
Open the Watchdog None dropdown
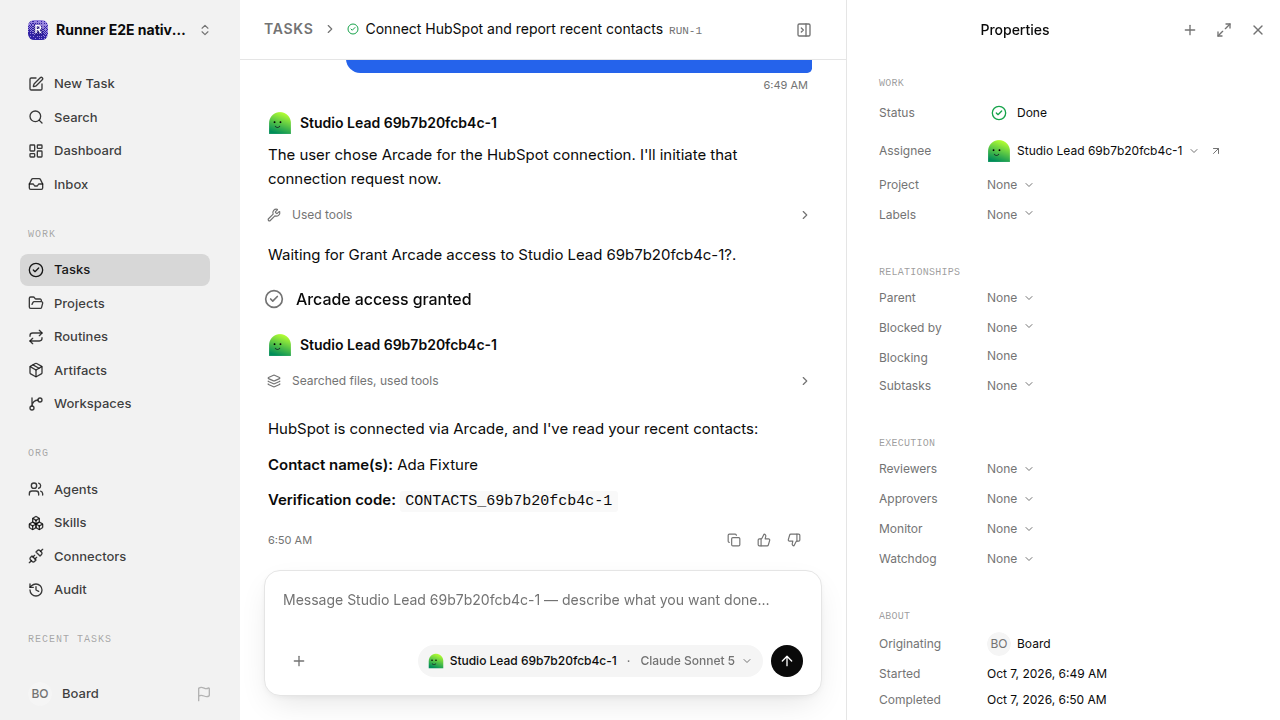pos(1010,559)
